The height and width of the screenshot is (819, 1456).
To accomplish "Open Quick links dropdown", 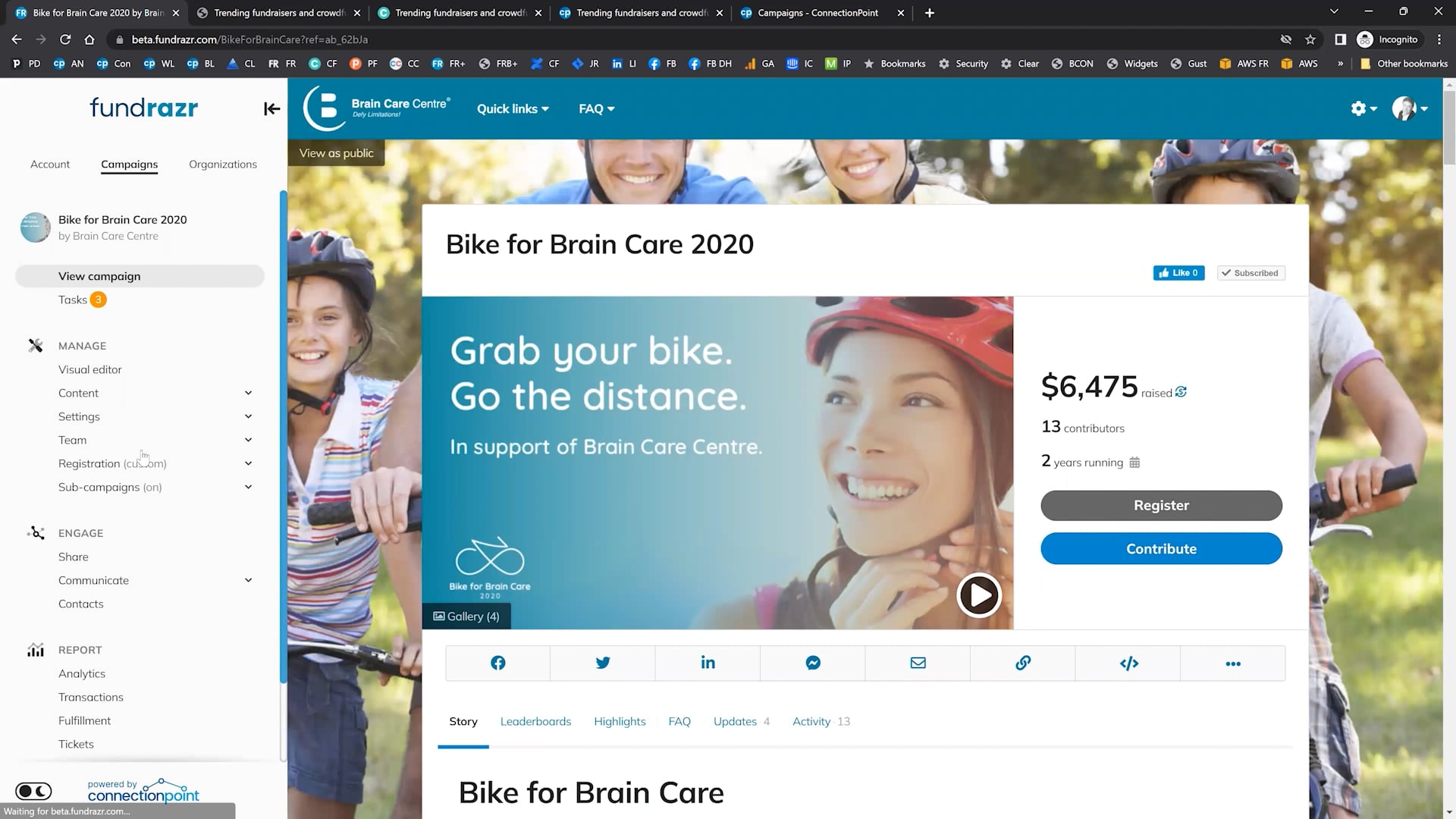I will tap(513, 109).
